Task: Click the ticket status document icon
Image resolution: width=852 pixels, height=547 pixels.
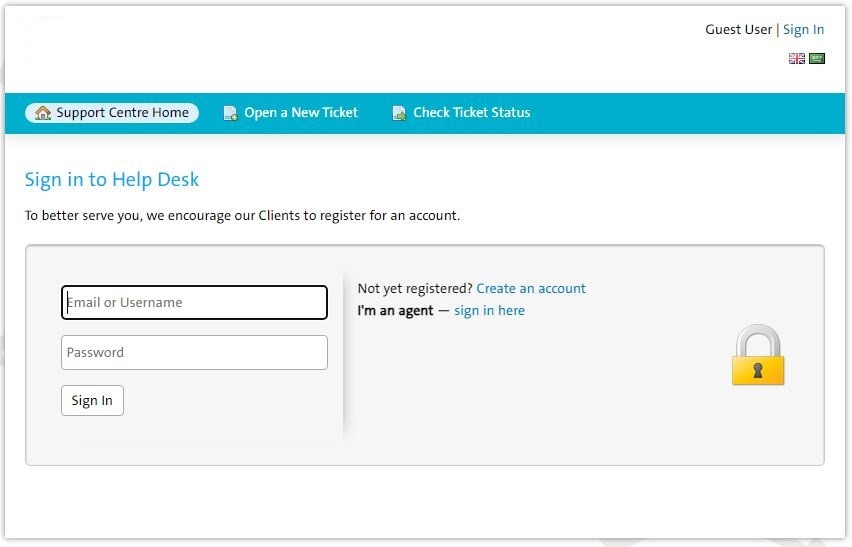Action: [x=399, y=113]
